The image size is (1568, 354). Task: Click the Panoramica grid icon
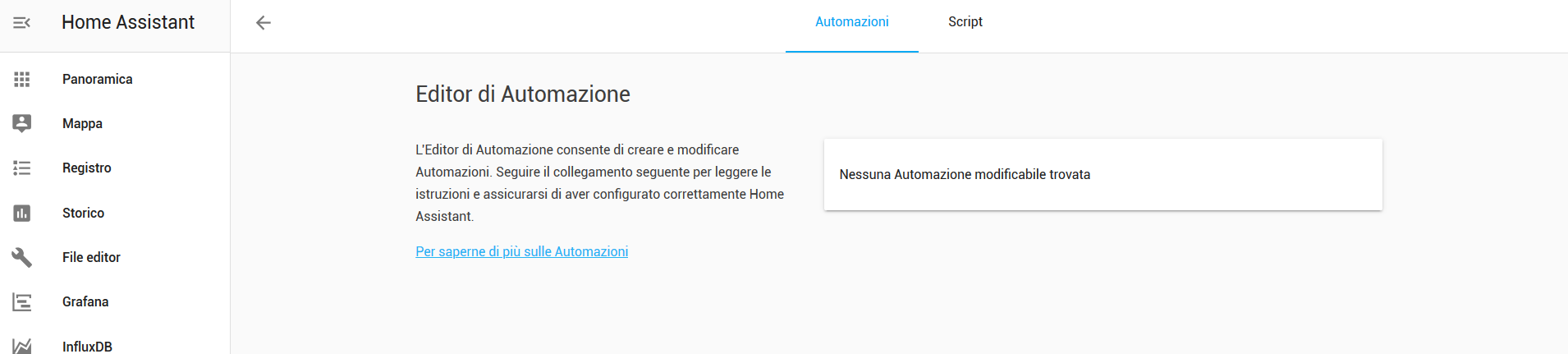(x=22, y=79)
